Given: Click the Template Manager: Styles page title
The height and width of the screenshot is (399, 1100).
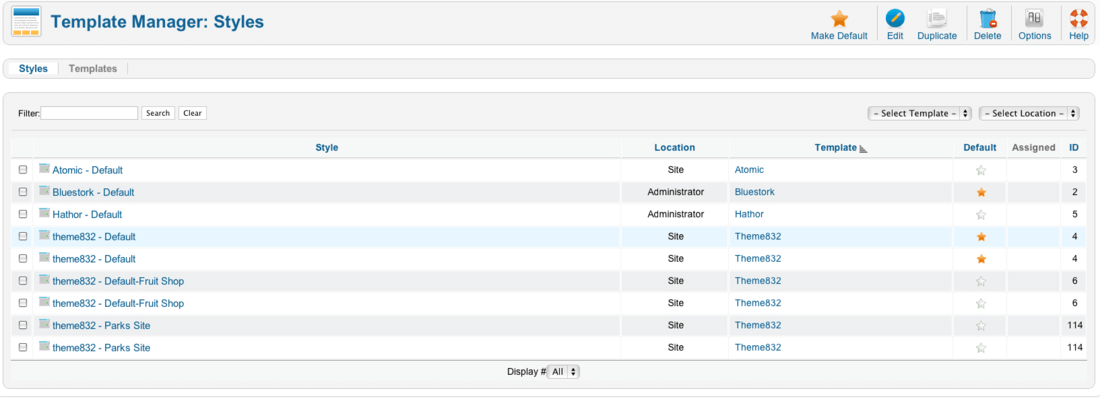Looking at the screenshot, I should (x=157, y=22).
